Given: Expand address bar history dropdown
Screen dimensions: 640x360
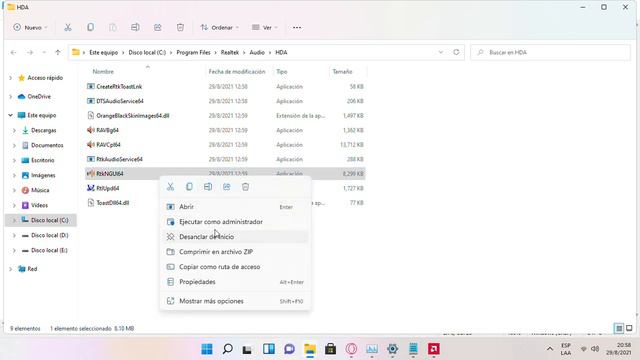Looking at the screenshot, I should point(441,52).
